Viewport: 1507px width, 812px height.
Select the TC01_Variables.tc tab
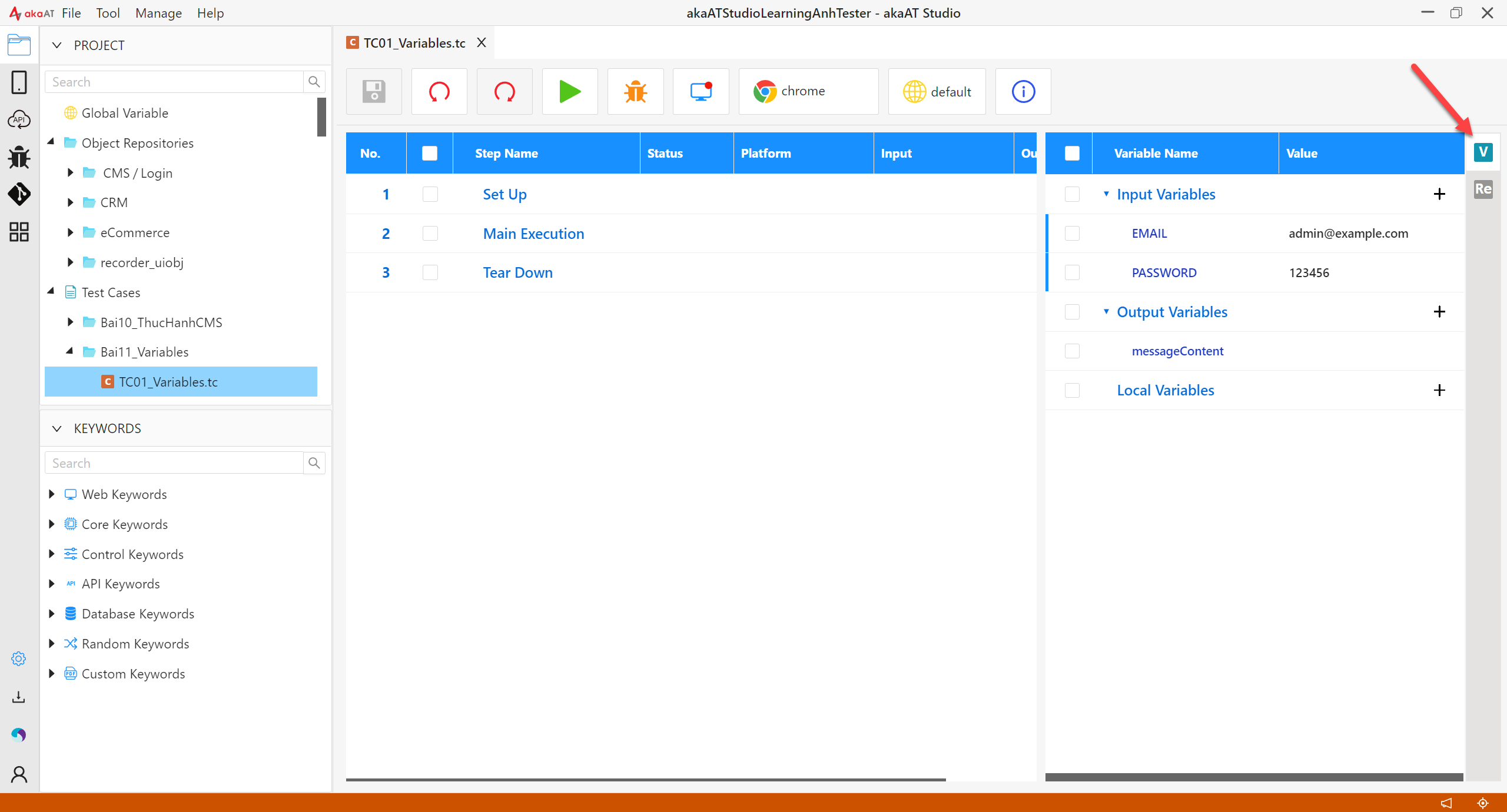point(414,43)
